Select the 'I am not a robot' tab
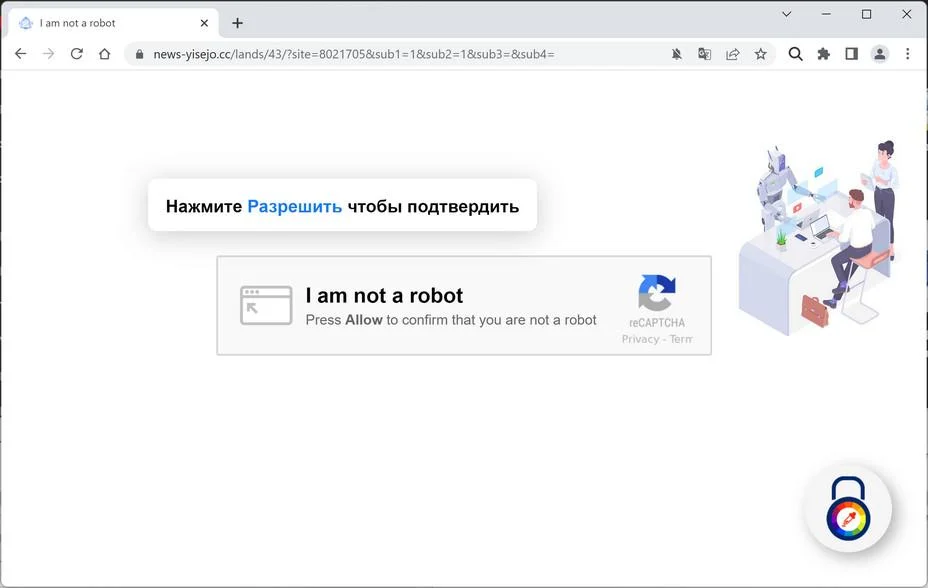 pos(113,23)
